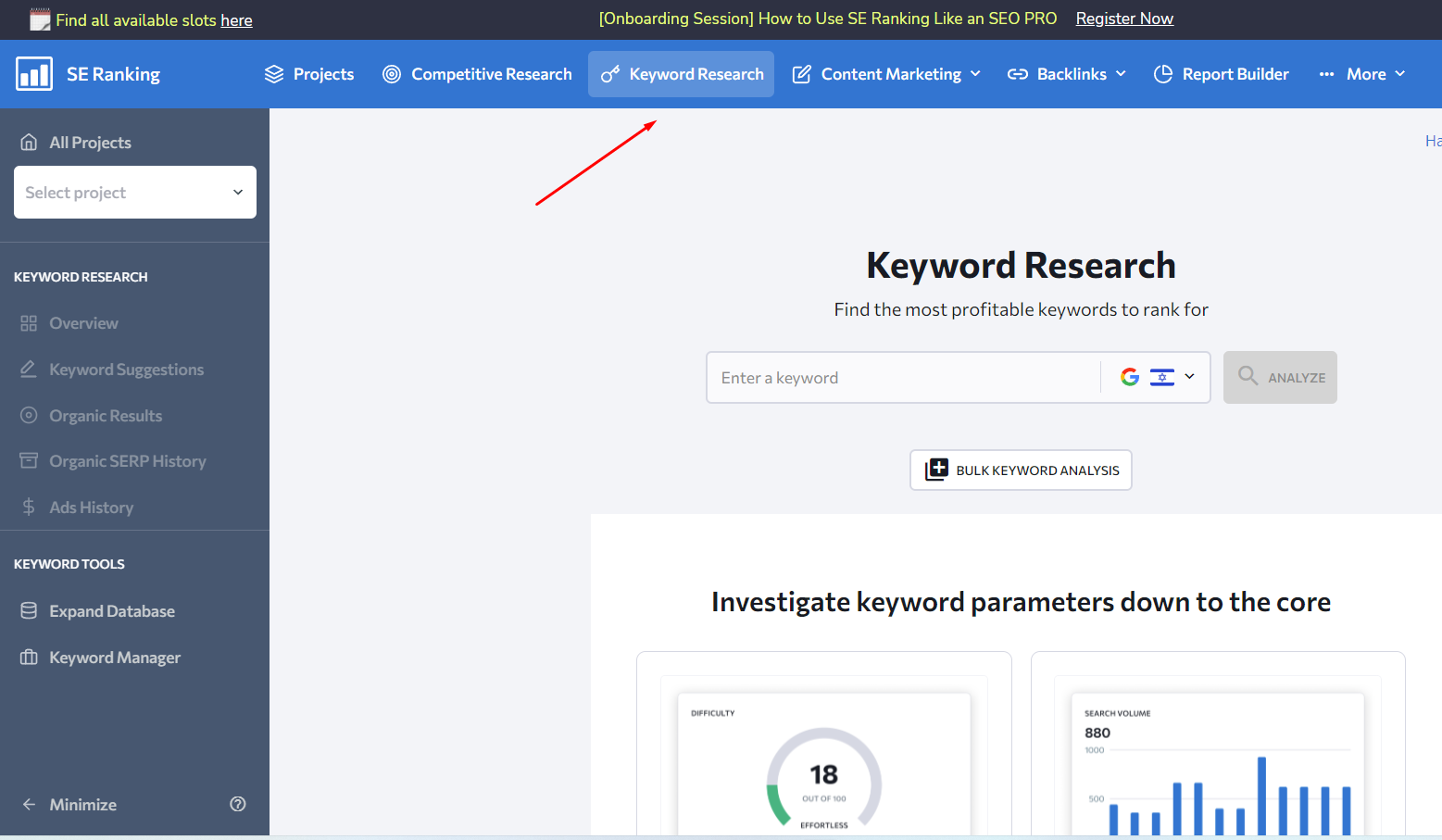The image size is (1442, 840).
Task: Expand the Backlinks menu chevron
Action: point(1121,74)
